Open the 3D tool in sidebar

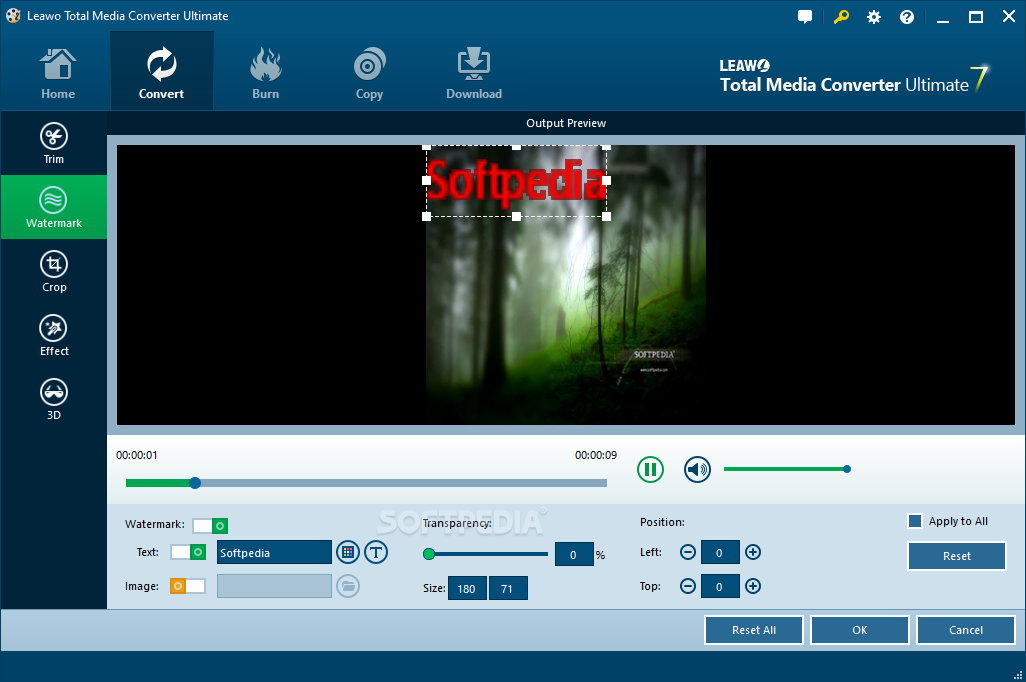point(54,399)
